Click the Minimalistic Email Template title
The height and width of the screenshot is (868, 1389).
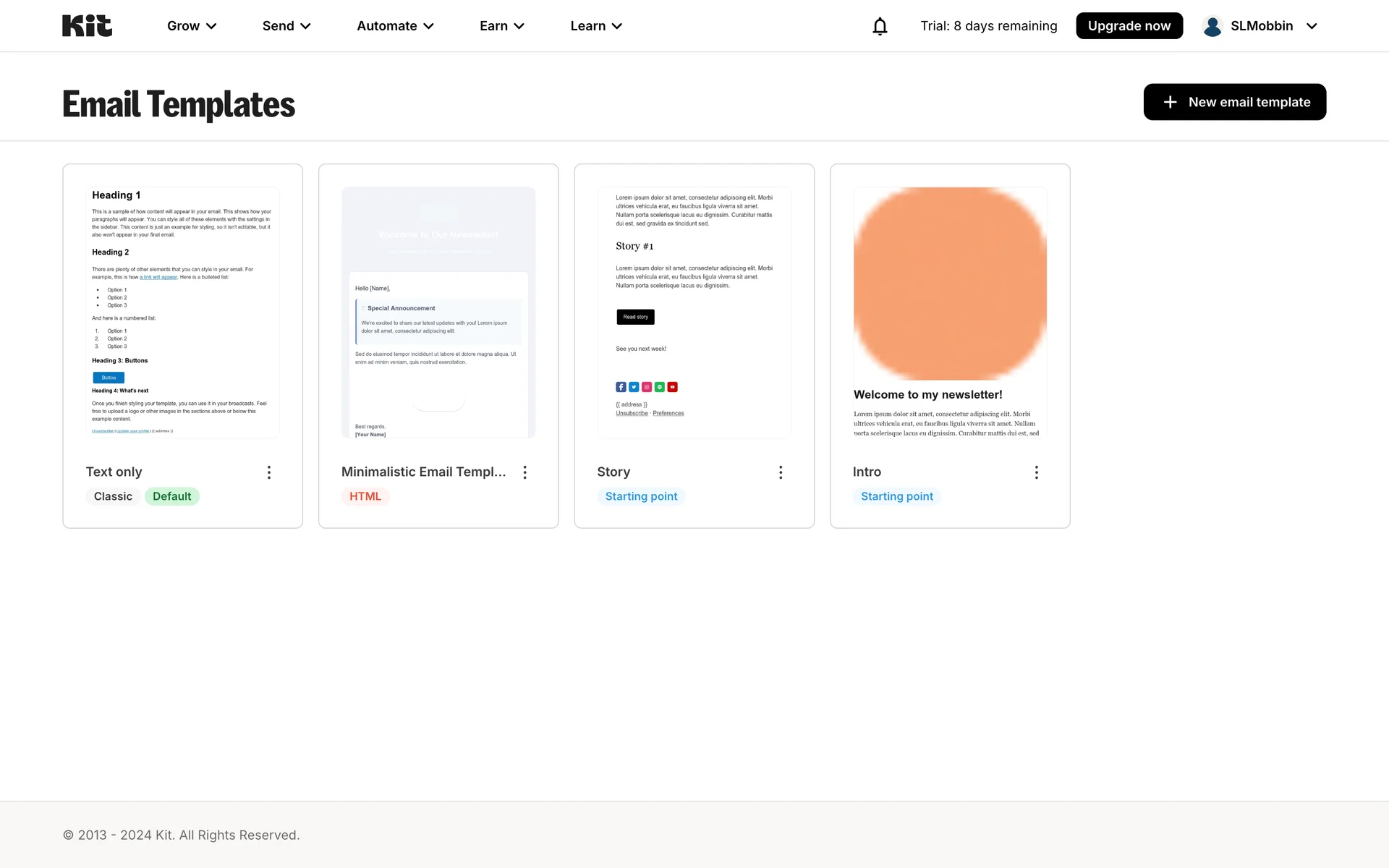click(423, 472)
